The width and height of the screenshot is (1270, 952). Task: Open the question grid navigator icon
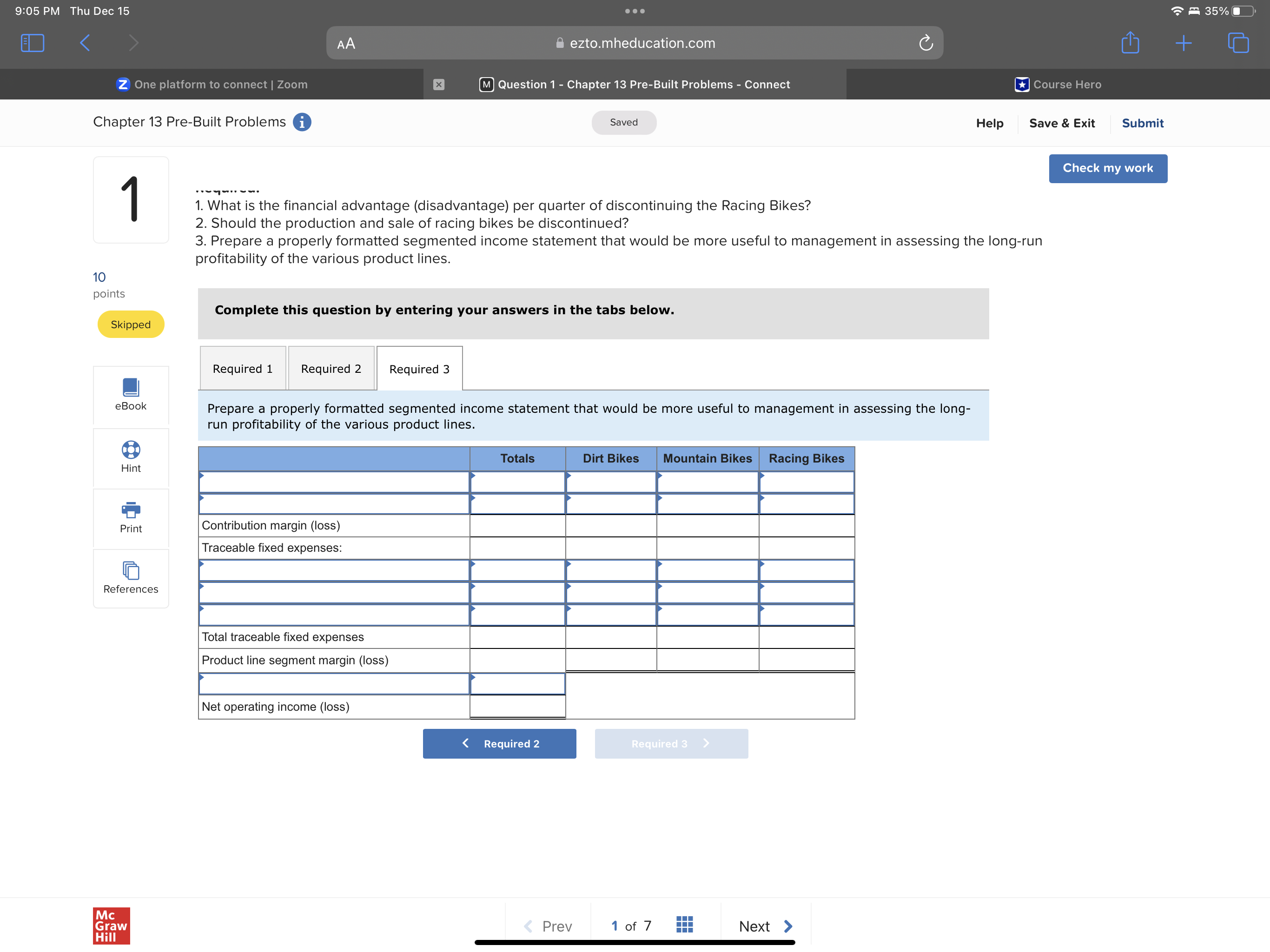click(x=684, y=925)
